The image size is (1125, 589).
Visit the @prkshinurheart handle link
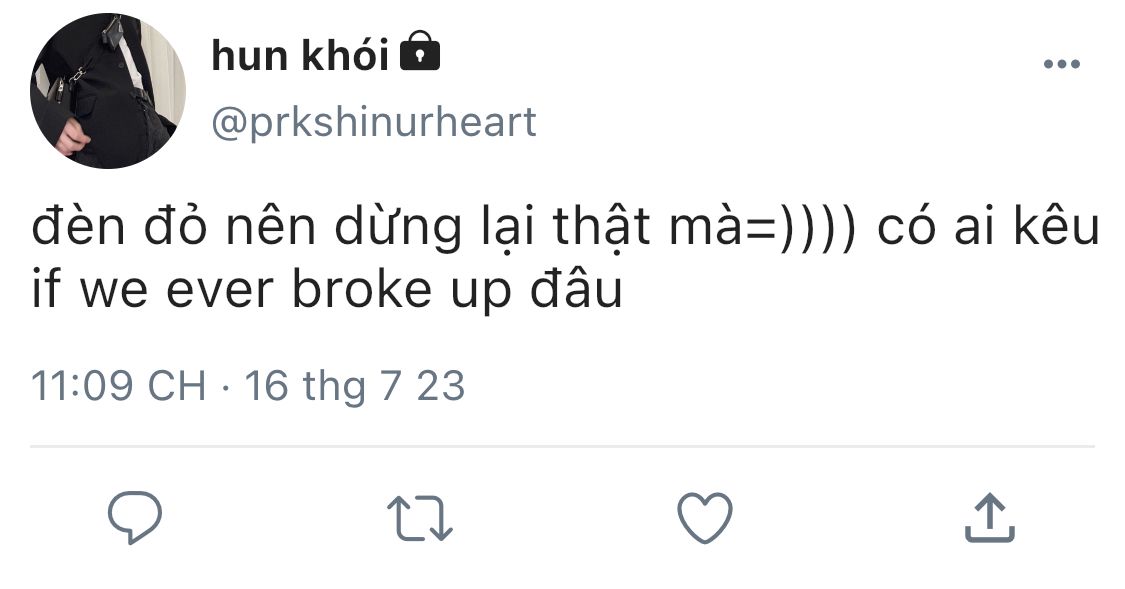pos(374,122)
